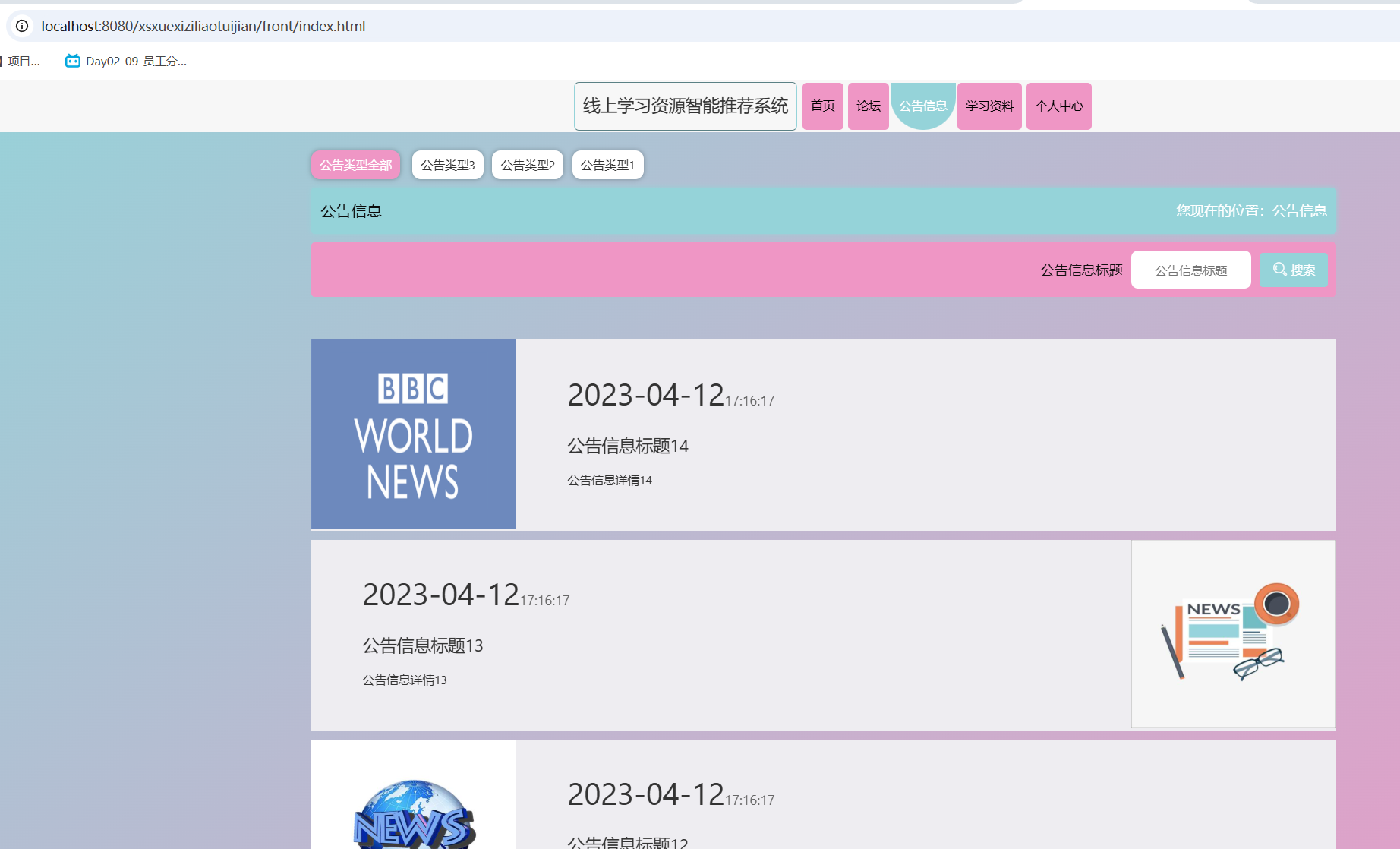This screenshot has height=849, width=1400.
Task: Open 公告信息标题14 entry
Action: [628, 446]
